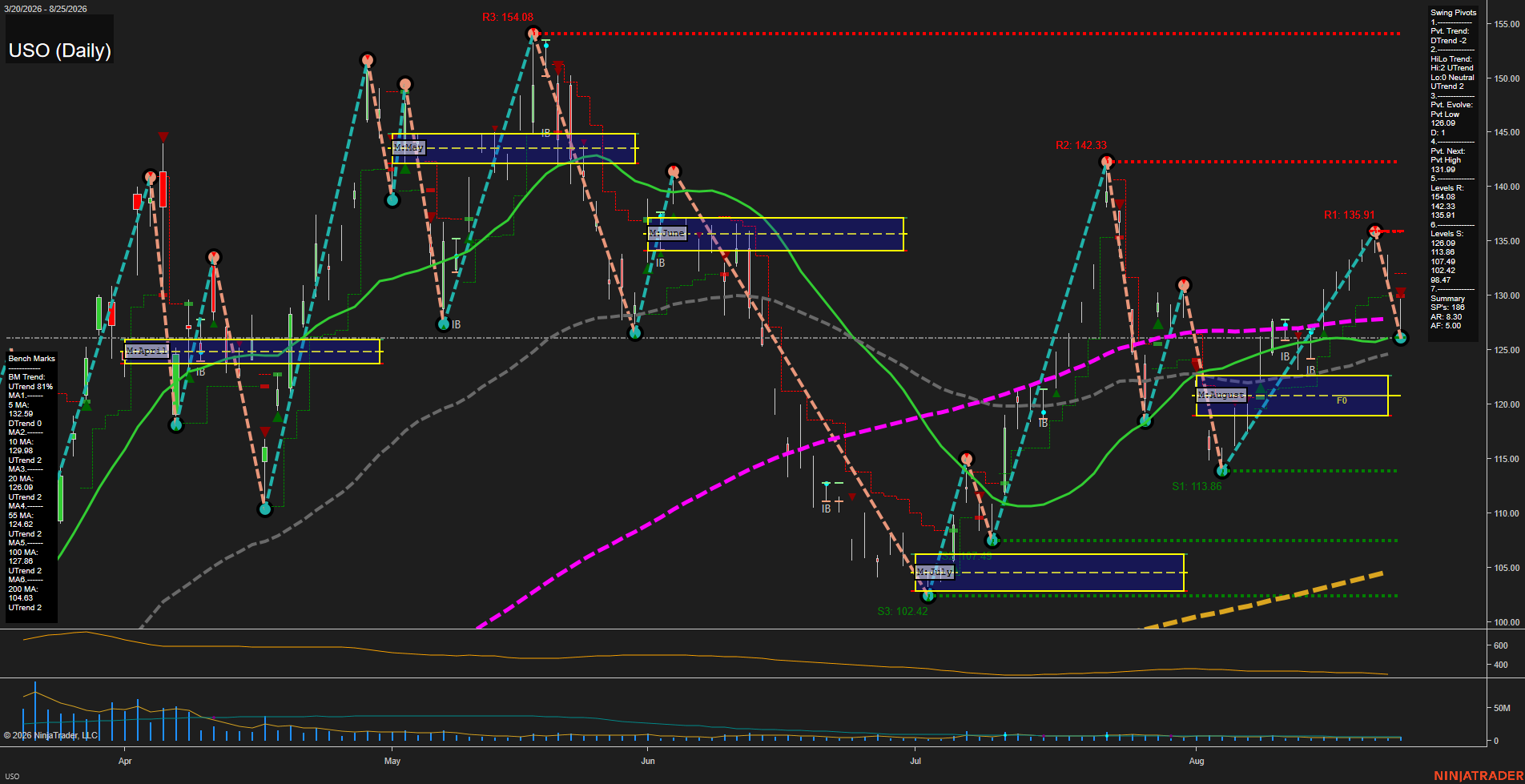The width and height of the screenshot is (1525, 784).
Task: Click the Jul label on time axis
Action: pyautogui.click(x=915, y=761)
